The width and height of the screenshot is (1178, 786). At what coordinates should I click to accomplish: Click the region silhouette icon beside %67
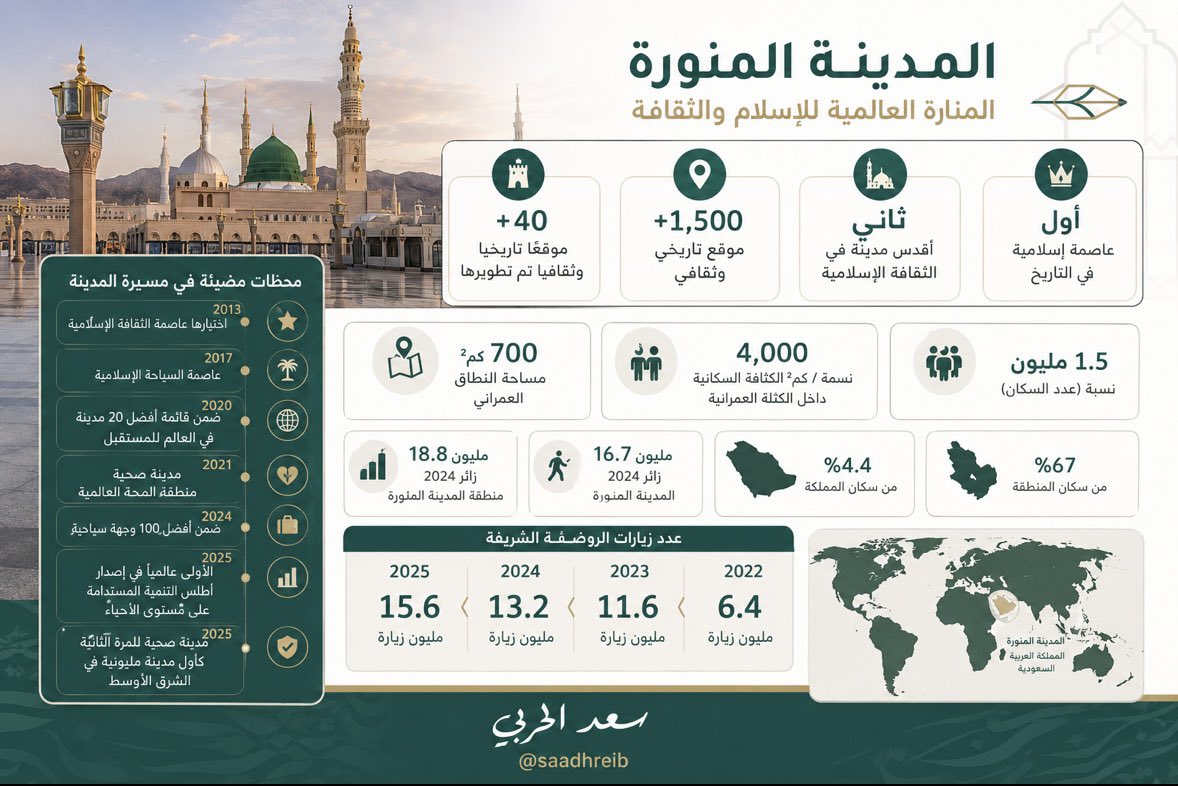971,471
